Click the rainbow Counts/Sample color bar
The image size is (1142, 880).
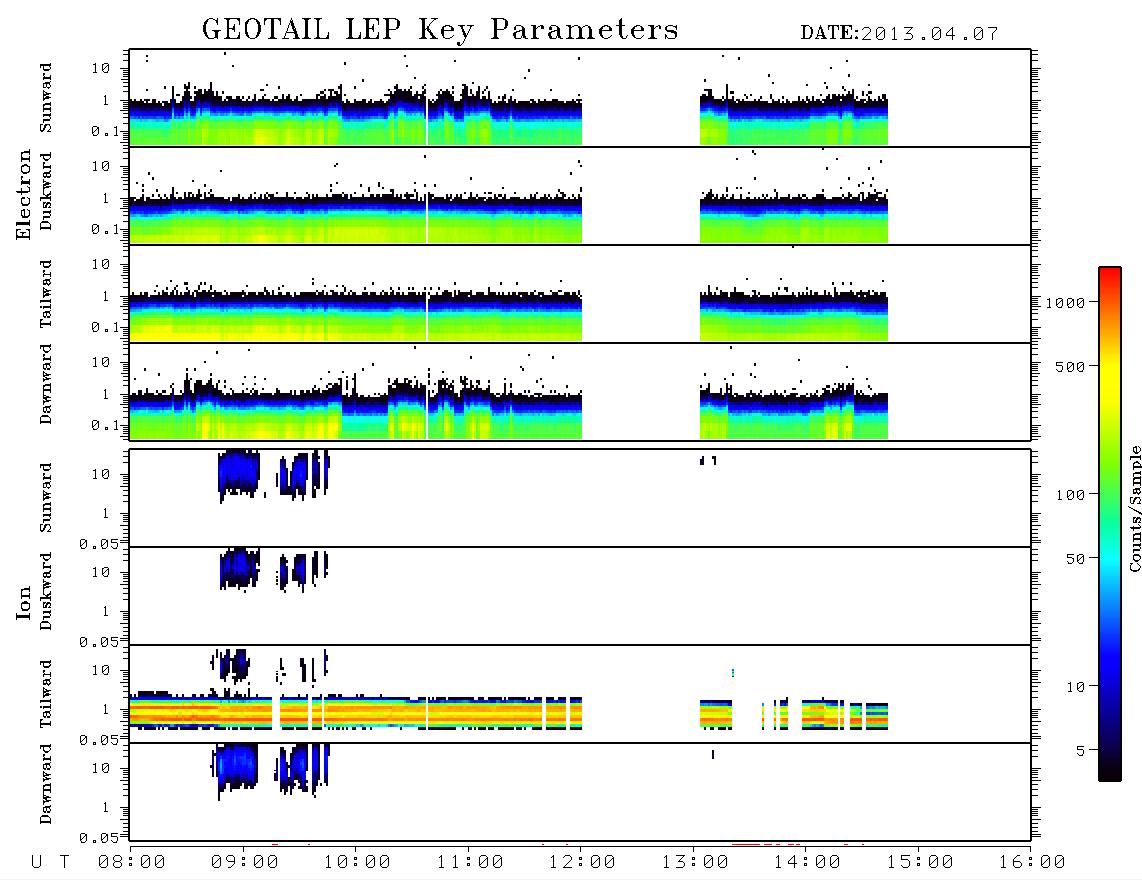(1110, 525)
